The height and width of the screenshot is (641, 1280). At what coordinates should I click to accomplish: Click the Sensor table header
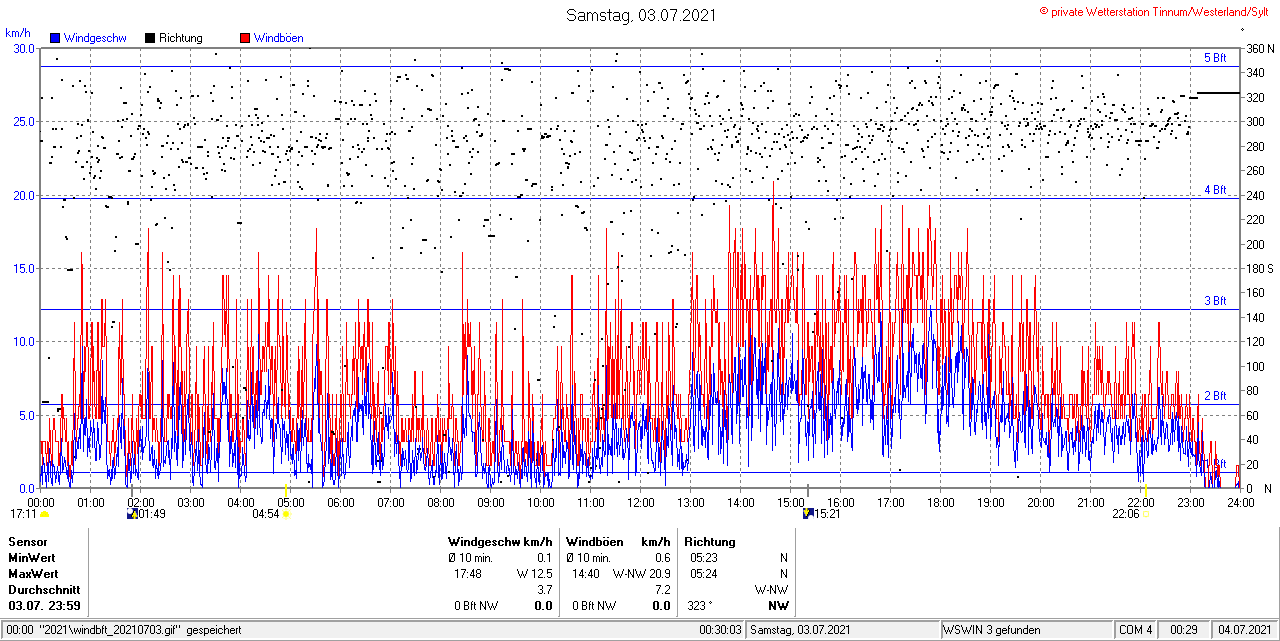[28, 542]
